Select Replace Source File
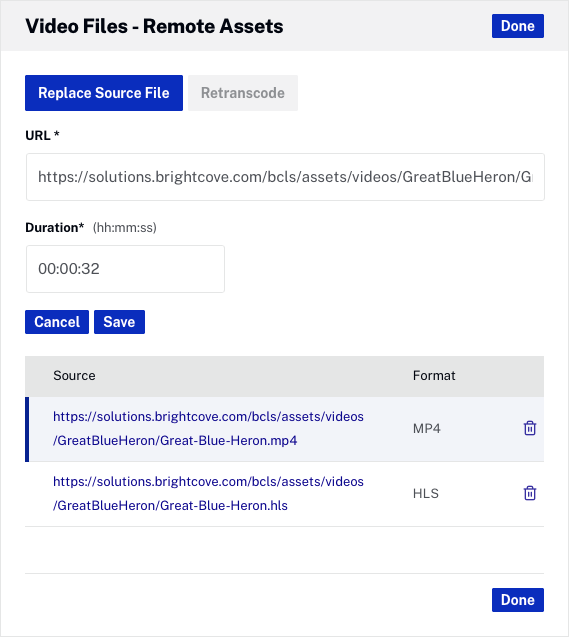 pos(104,93)
